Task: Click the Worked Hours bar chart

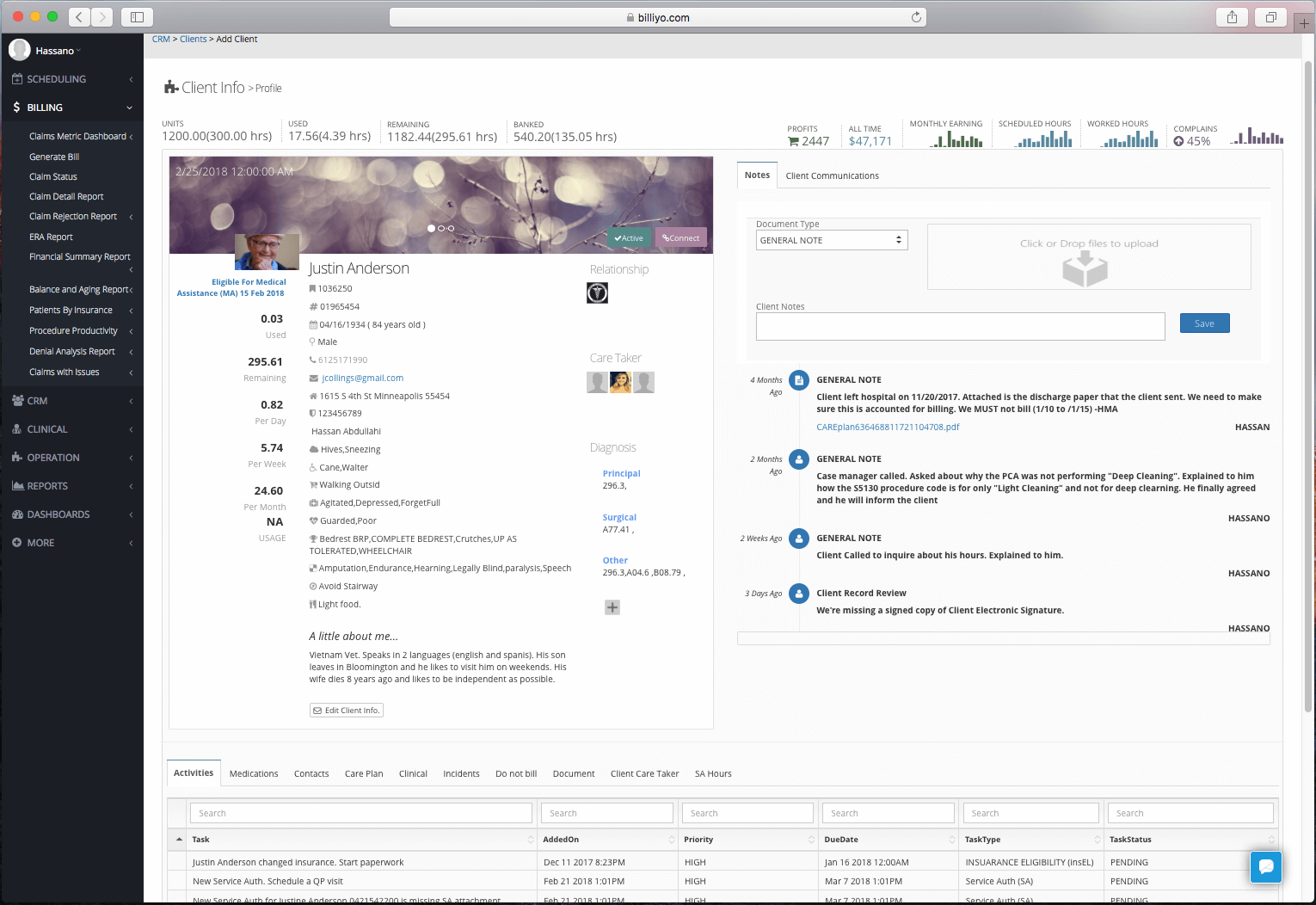Action: point(1129,139)
